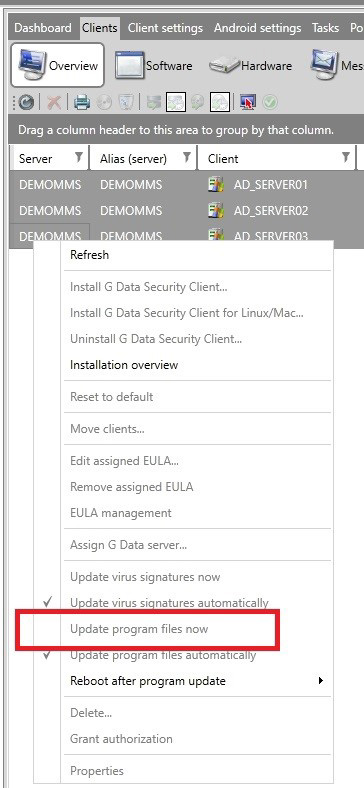Open the Hardware section
Image resolution: width=364 pixels, height=788 pixels.
[x=250, y=65]
